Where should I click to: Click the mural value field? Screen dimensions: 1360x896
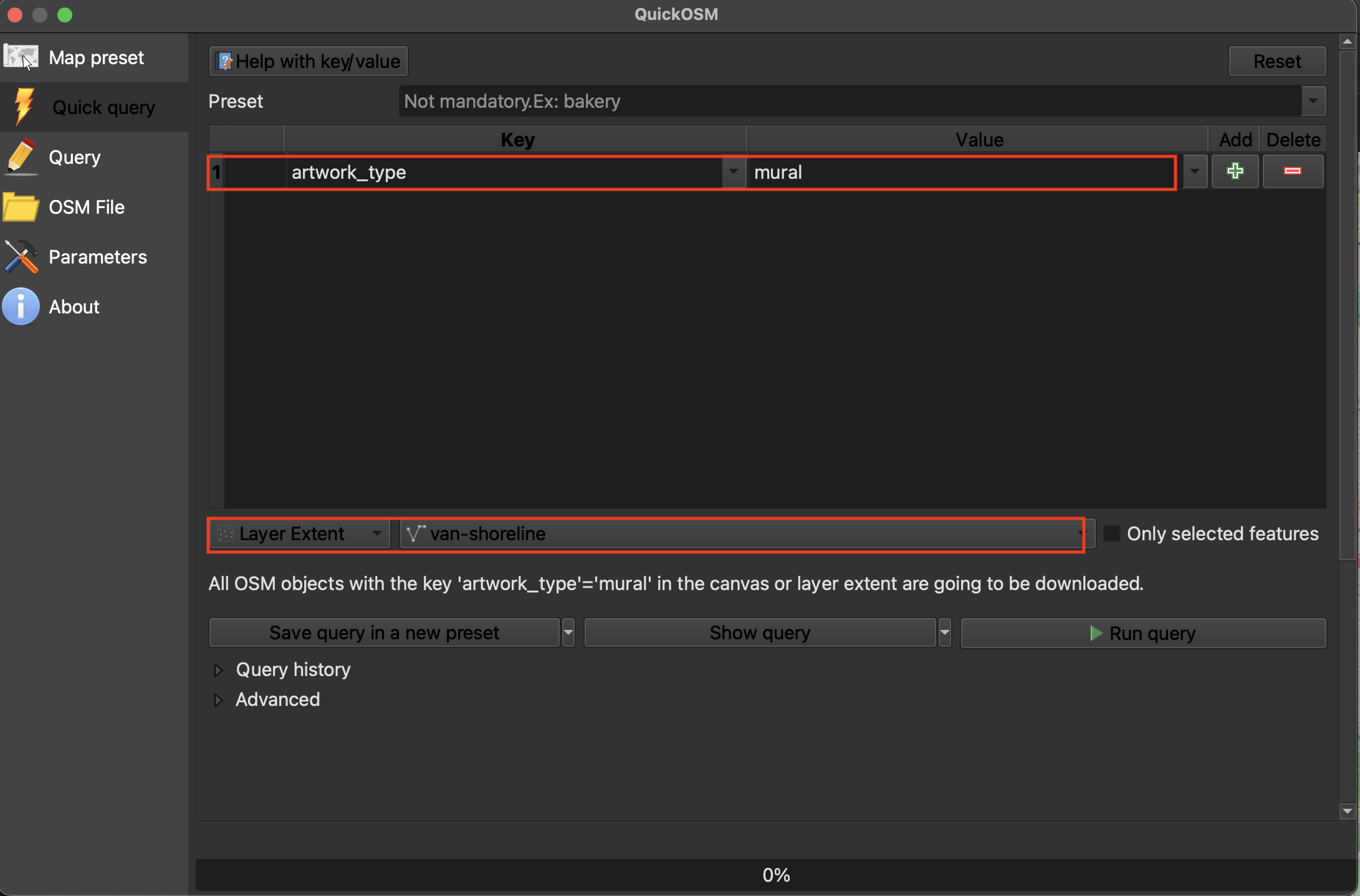[x=964, y=171]
